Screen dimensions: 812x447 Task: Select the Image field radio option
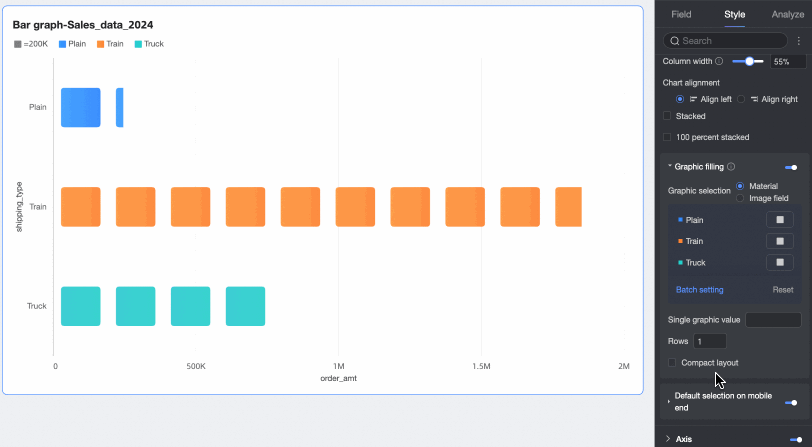(740, 198)
